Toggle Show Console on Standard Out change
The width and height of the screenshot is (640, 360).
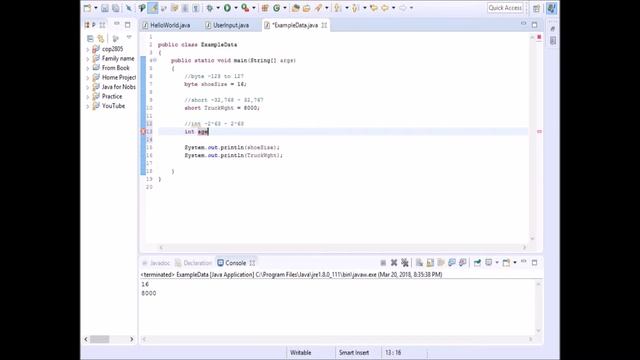pos(452,263)
